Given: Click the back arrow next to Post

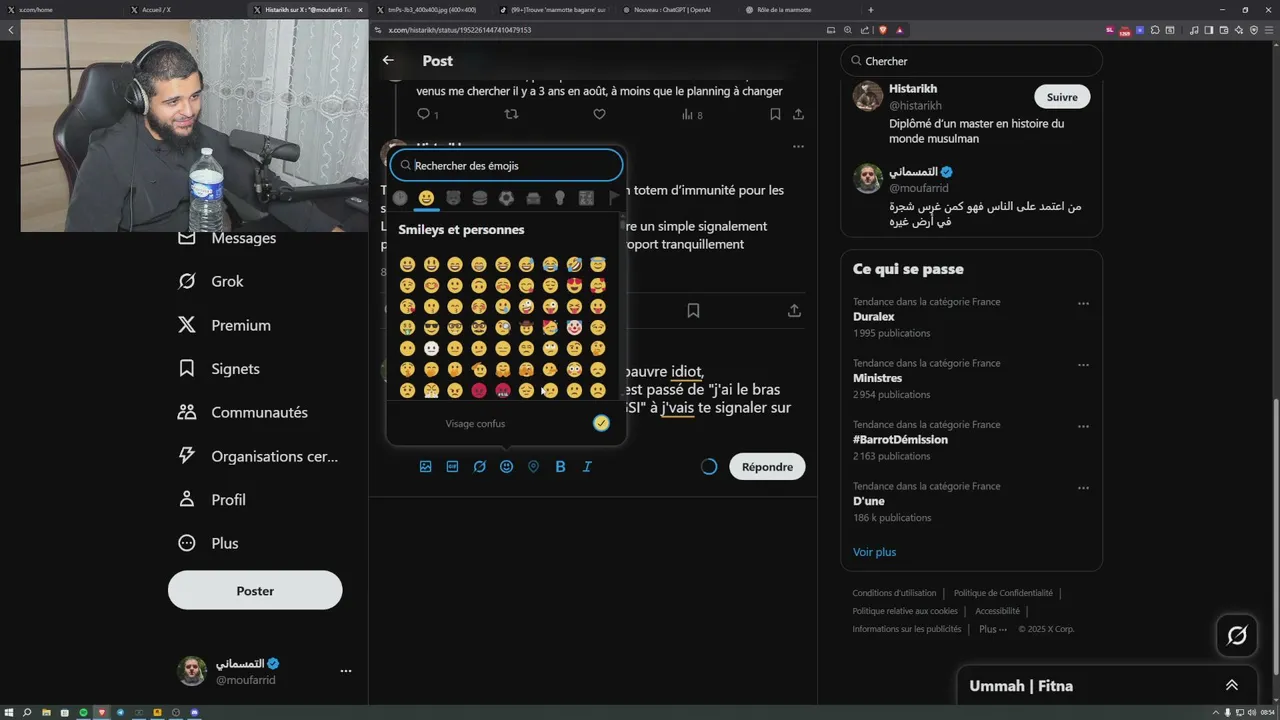Looking at the screenshot, I should point(388,60).
